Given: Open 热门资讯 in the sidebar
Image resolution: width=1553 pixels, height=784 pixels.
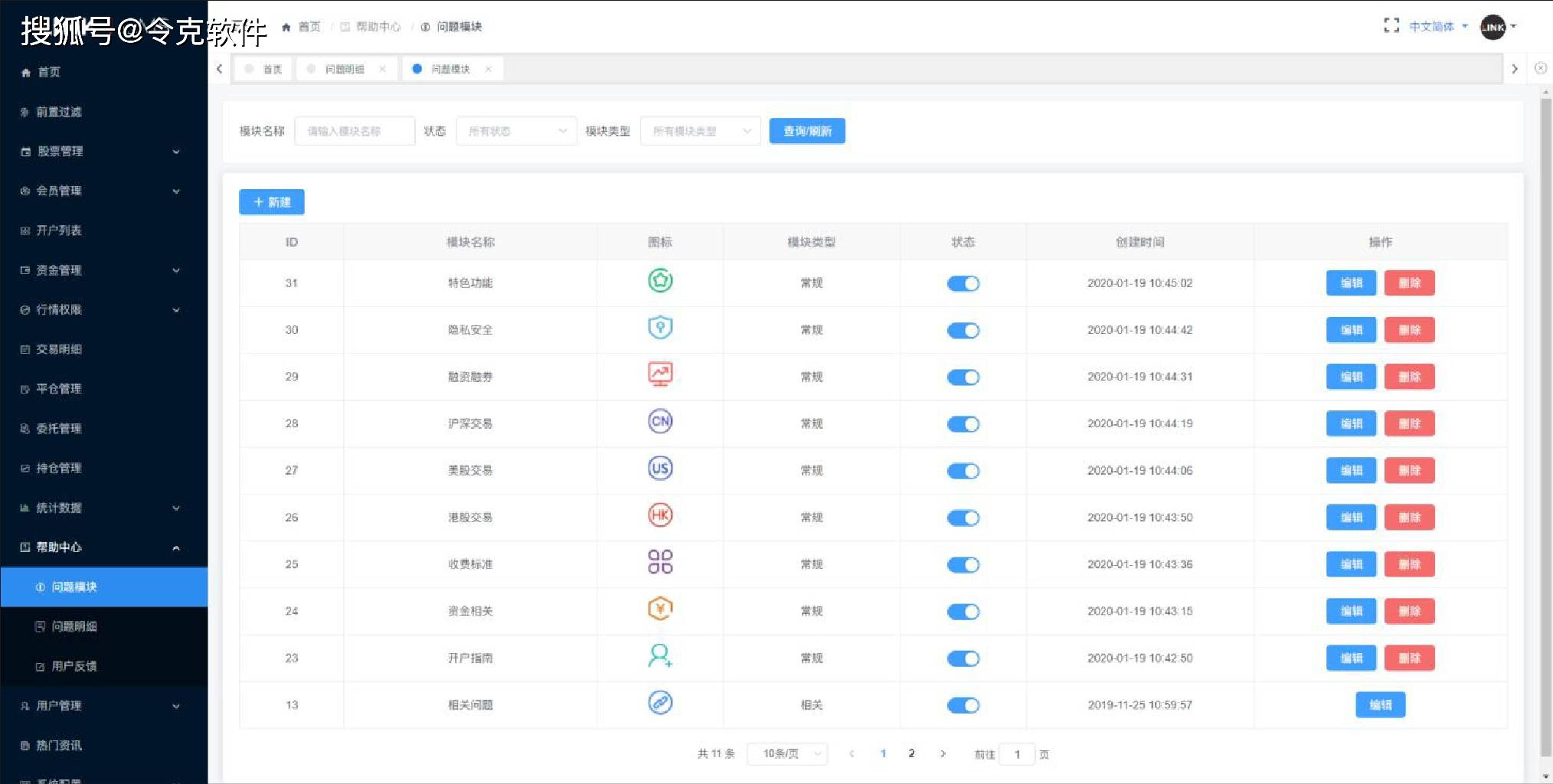Looking at the screenshot, I should point(104,745).
